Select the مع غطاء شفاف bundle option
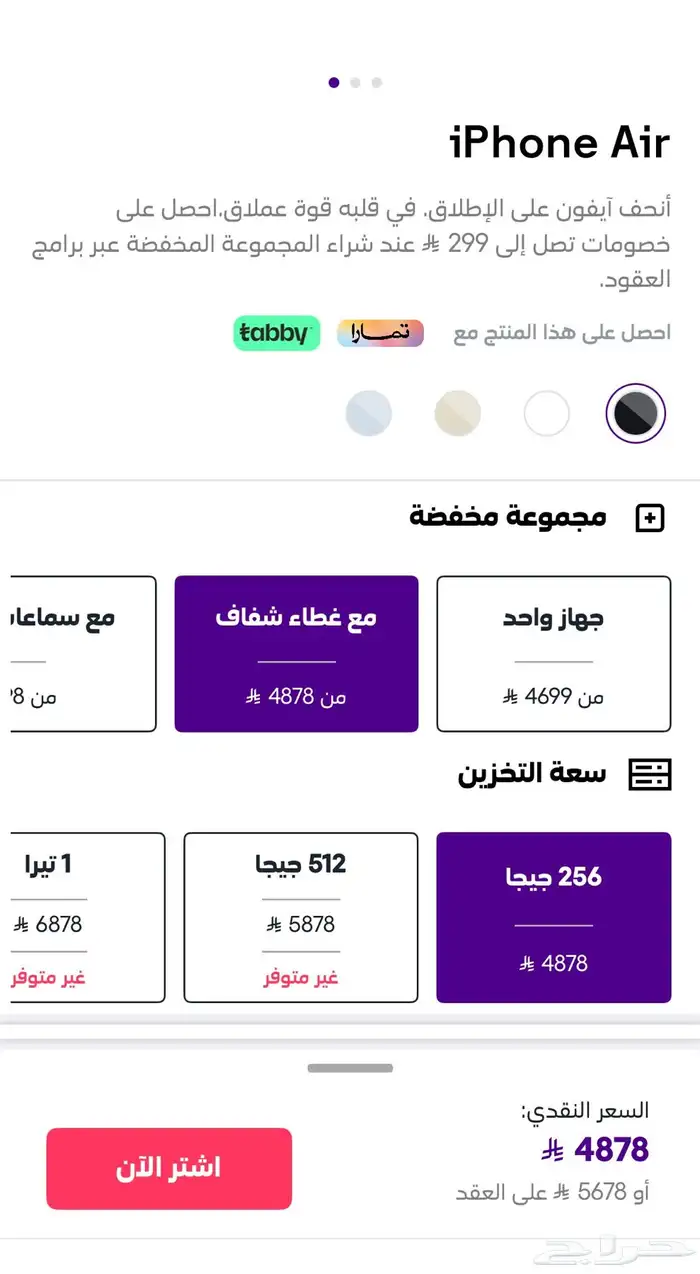Image resolution: width=700 pixels, height=1274 pixels. pyautogui.click(x=296, y=653)
